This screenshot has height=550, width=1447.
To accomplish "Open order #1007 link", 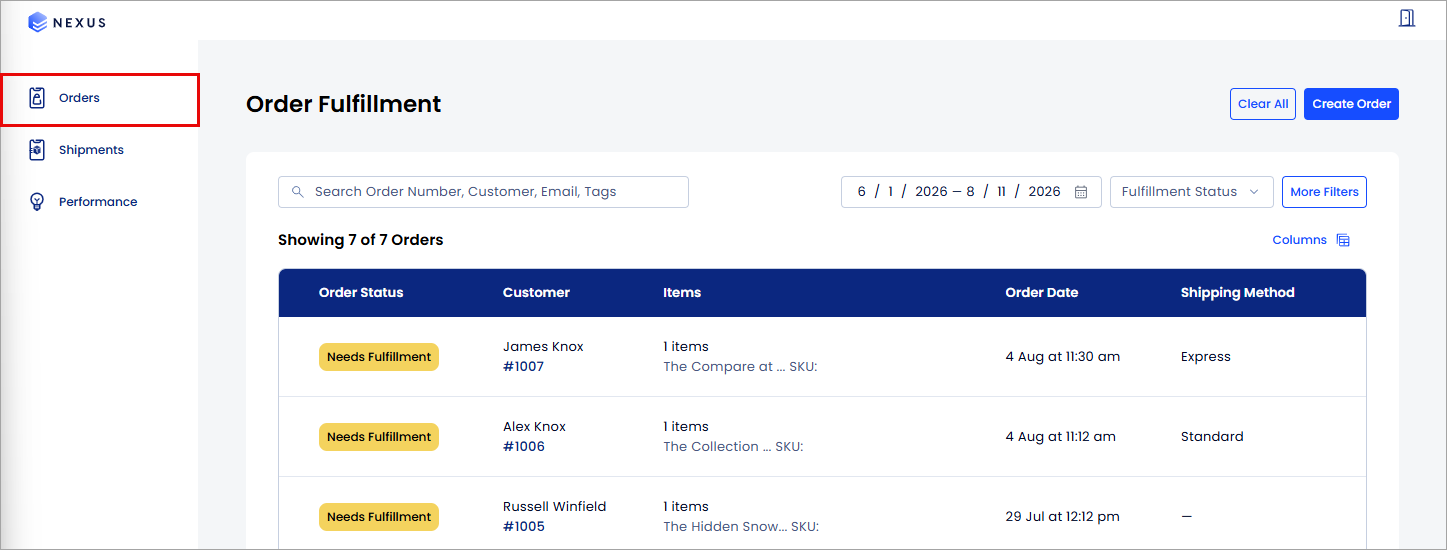I will tap(523, 367).
